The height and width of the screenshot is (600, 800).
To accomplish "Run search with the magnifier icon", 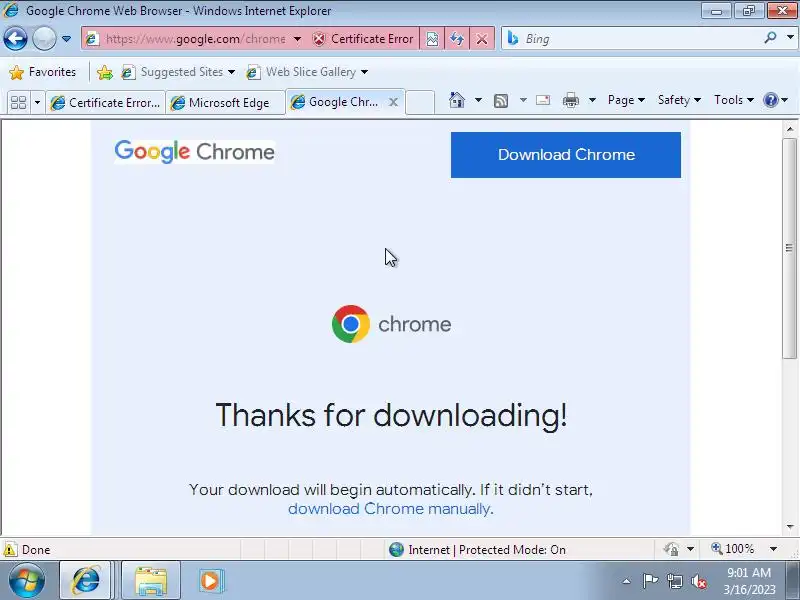I will coord(770,37).
